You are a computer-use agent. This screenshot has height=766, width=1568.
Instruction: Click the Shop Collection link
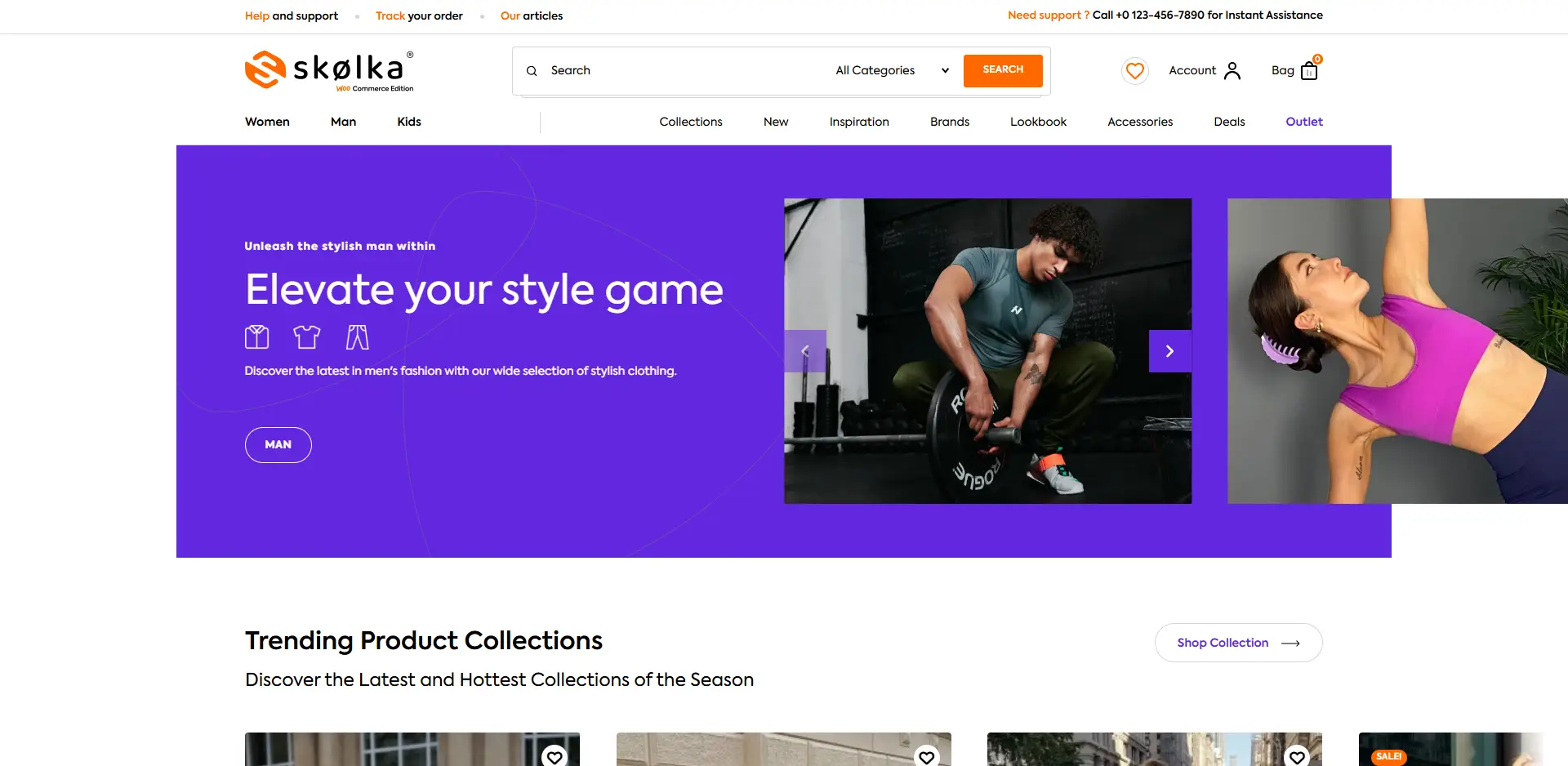[1238, 643]
